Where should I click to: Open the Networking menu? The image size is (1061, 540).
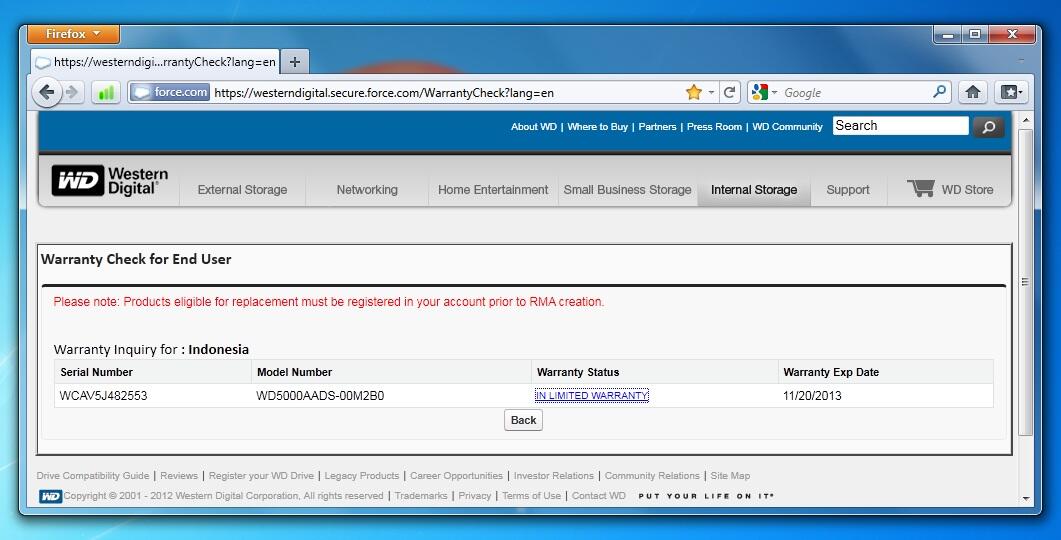coord(367,190)
